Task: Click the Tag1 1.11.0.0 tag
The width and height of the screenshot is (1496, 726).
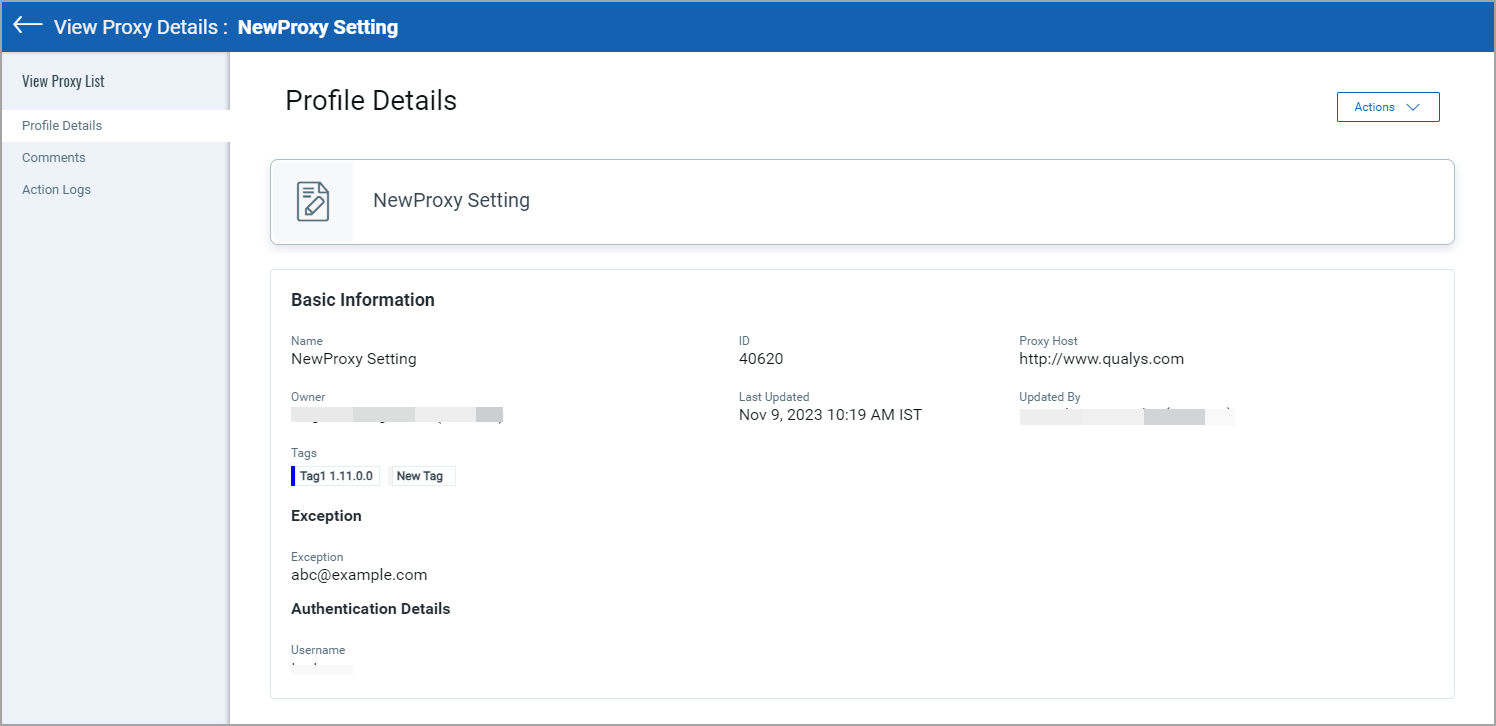Action: (336, 476)
